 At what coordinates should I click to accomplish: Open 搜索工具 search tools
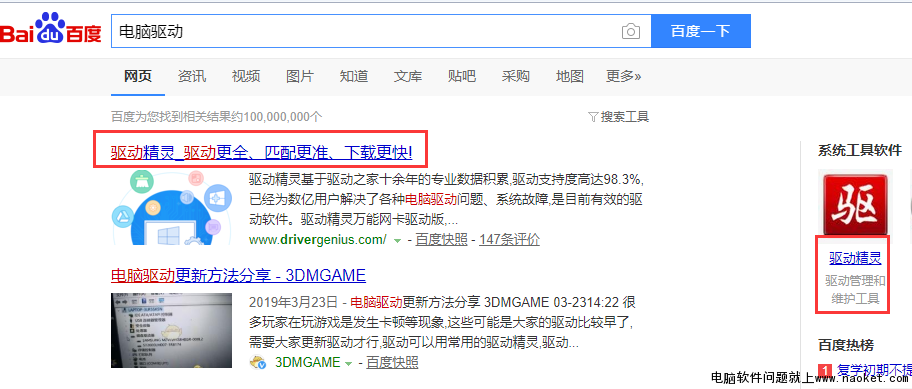[x=625, y=117]
